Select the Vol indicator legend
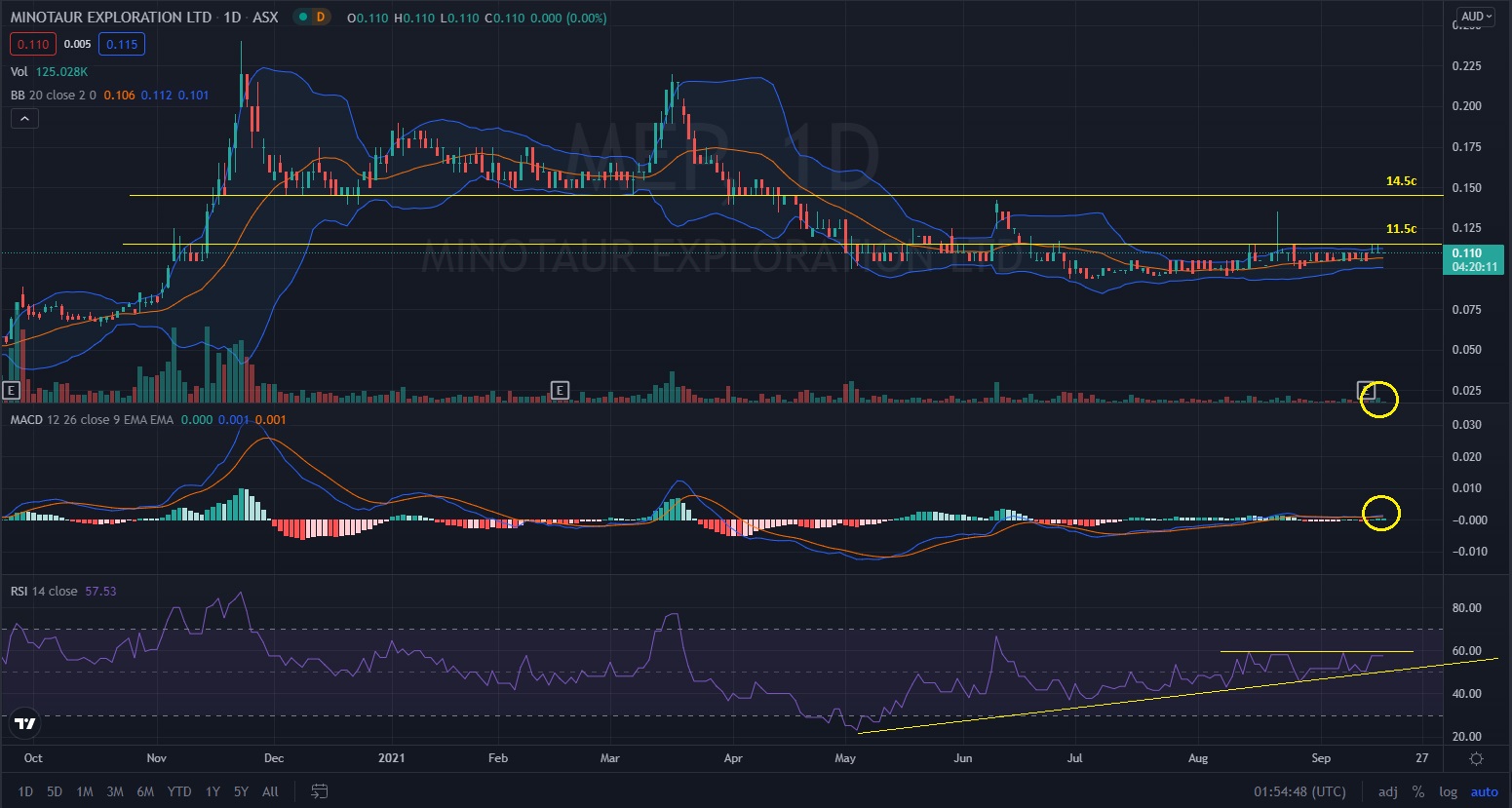 [19, 72]
